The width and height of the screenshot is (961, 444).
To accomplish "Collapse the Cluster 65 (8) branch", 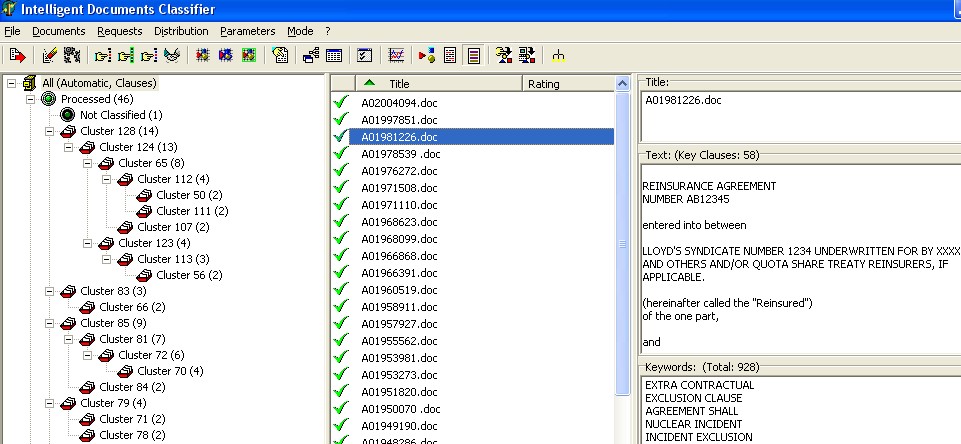I will 88,163.
